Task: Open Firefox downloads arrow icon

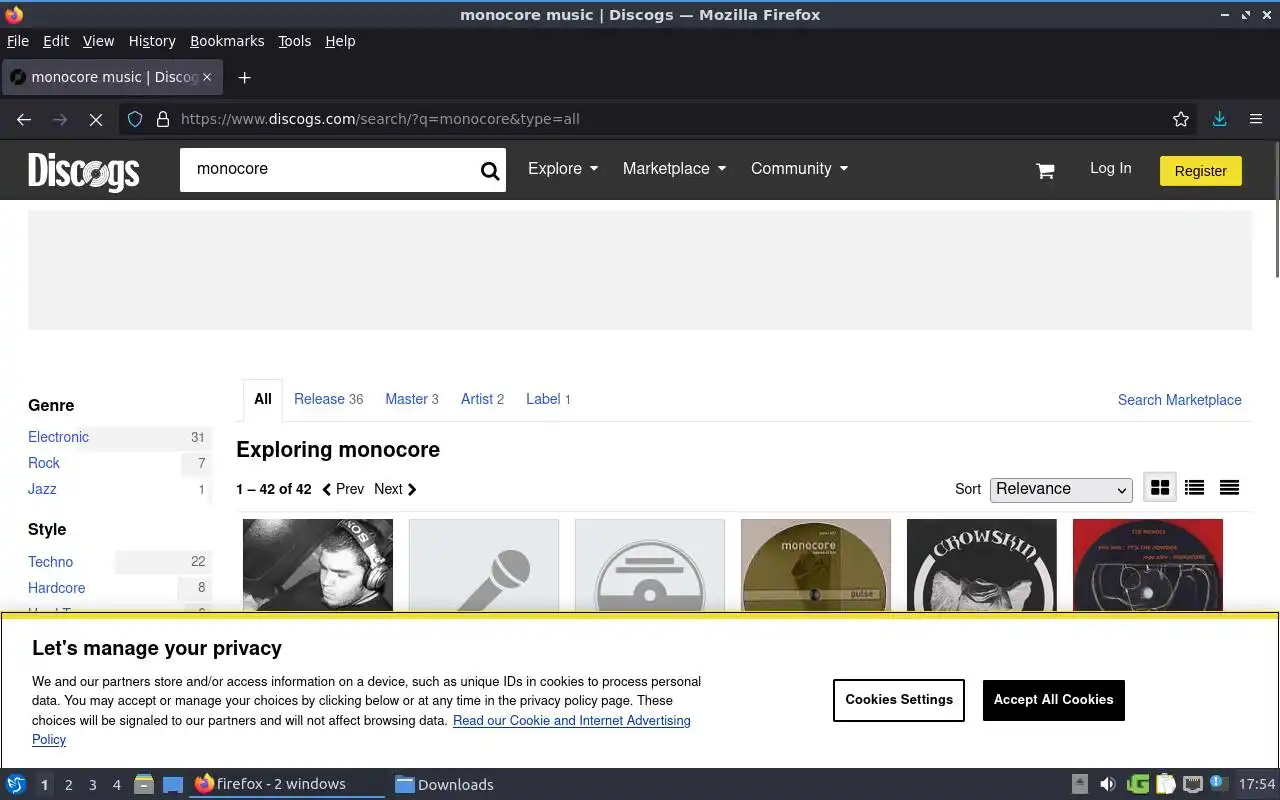Action: pos(1219,119)
